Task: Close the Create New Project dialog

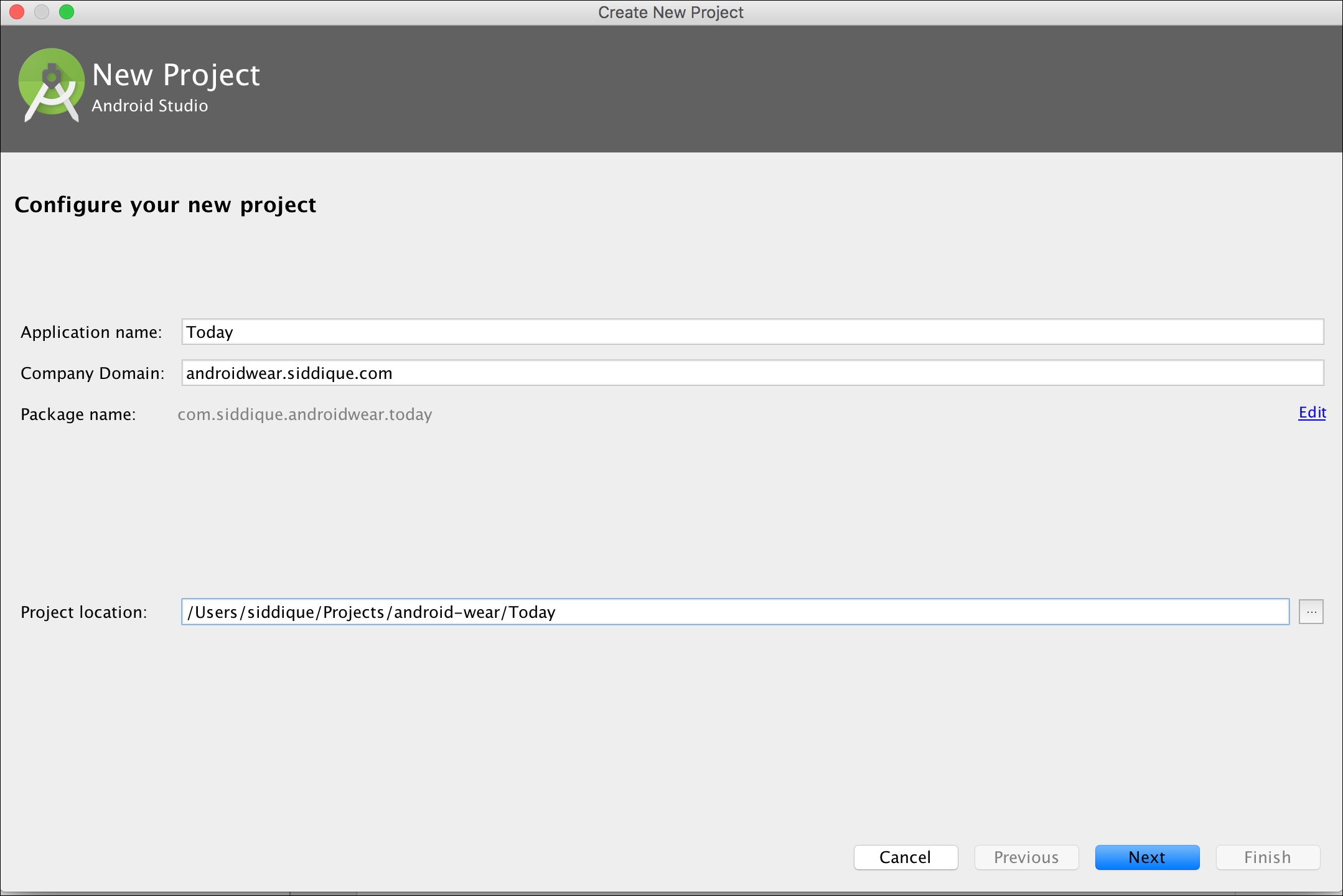Action: point(16,11)
